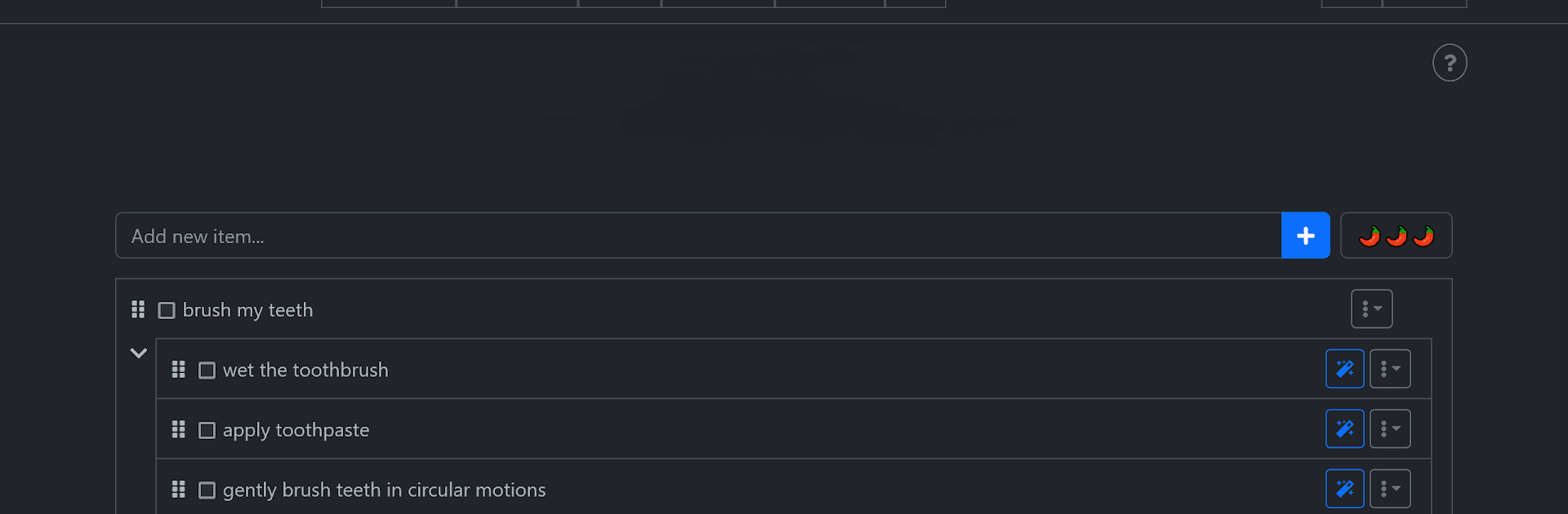
Task: Check off 'brush my teeth' task
Action: coord(167,311)
